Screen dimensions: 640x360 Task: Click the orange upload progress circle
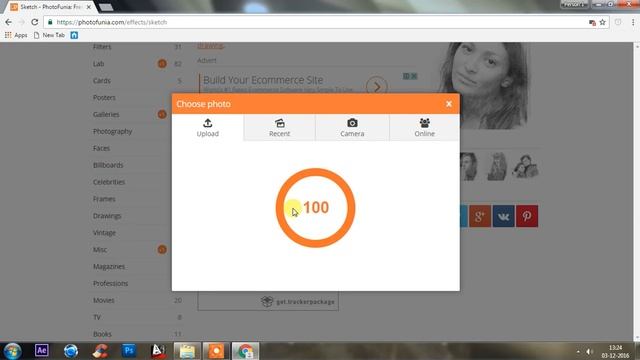[316, 208]
